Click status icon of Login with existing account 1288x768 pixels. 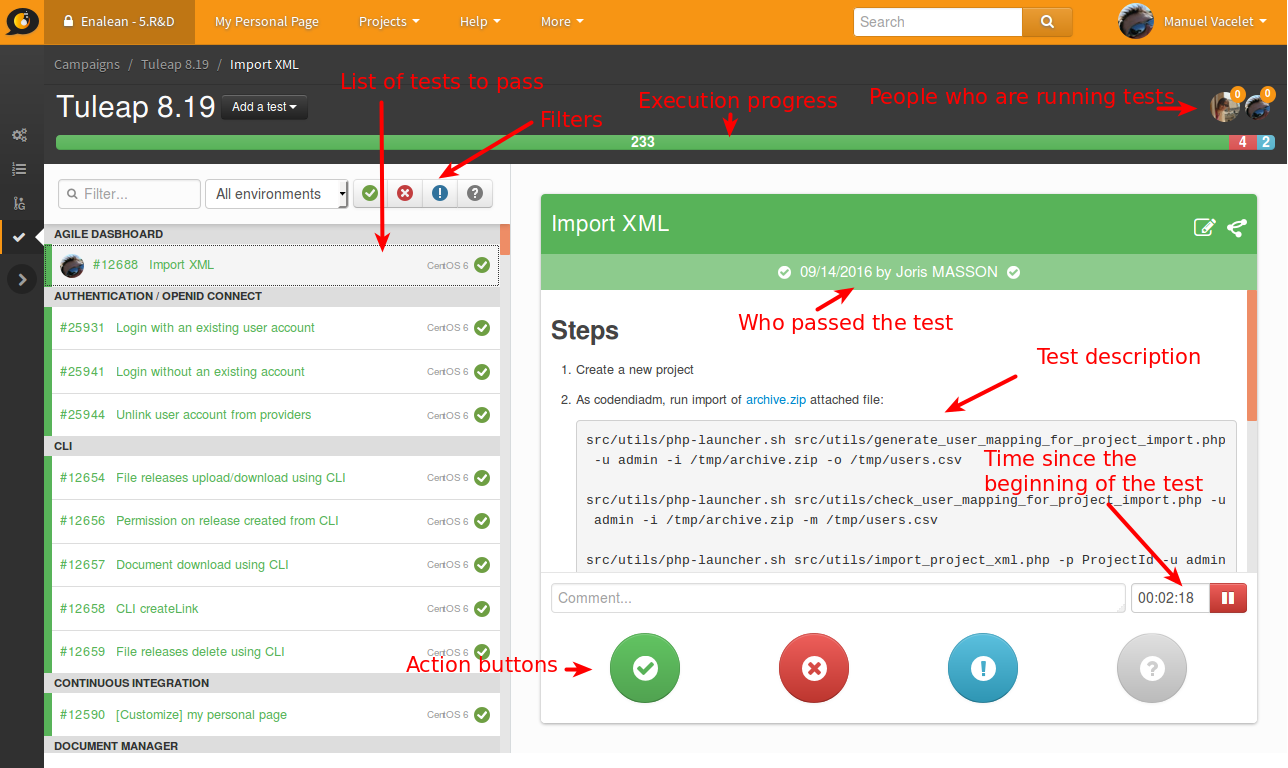pyautogui.click(x=482, y=328)
